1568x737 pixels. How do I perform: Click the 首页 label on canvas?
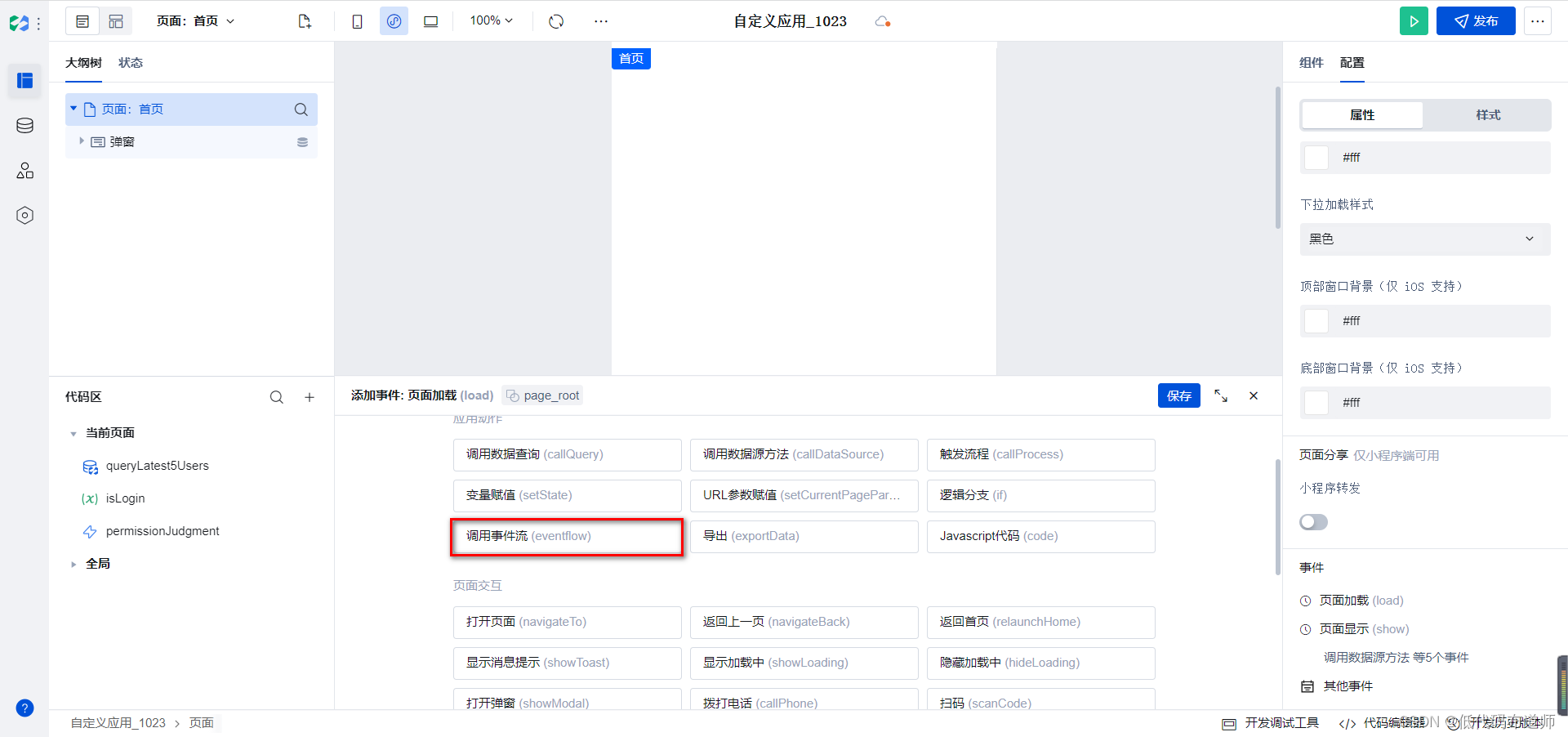coord(631,59)
